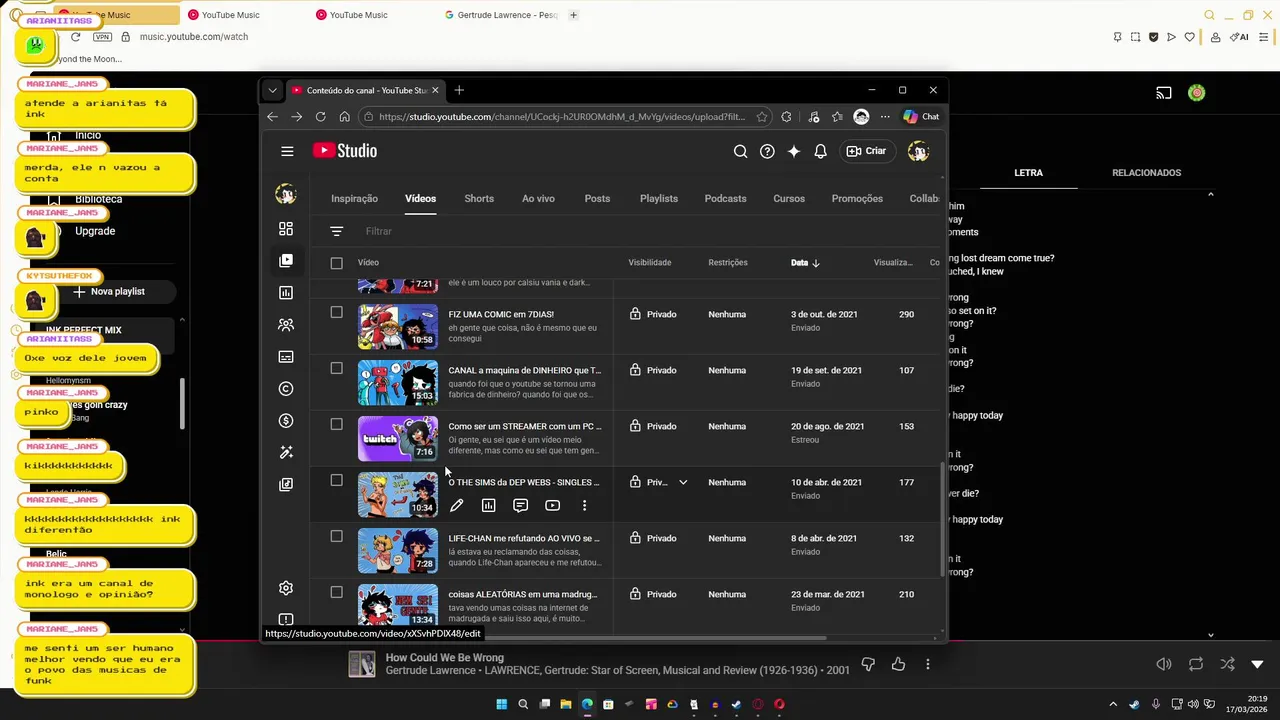Like the song in YouTube Music player
Image resolution: width=1280 pixels, height=720 pixels.
point(898,664)
